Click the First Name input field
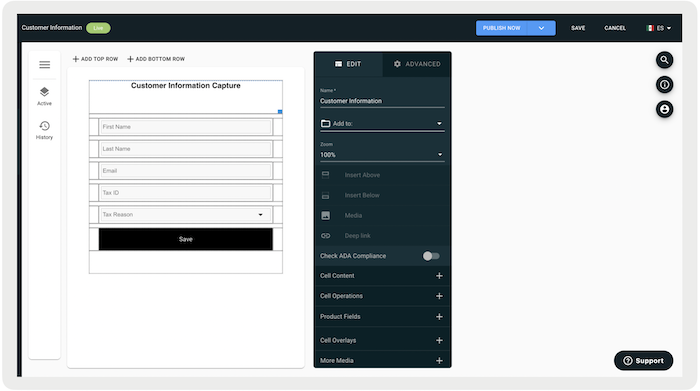 tap(185, 127)
